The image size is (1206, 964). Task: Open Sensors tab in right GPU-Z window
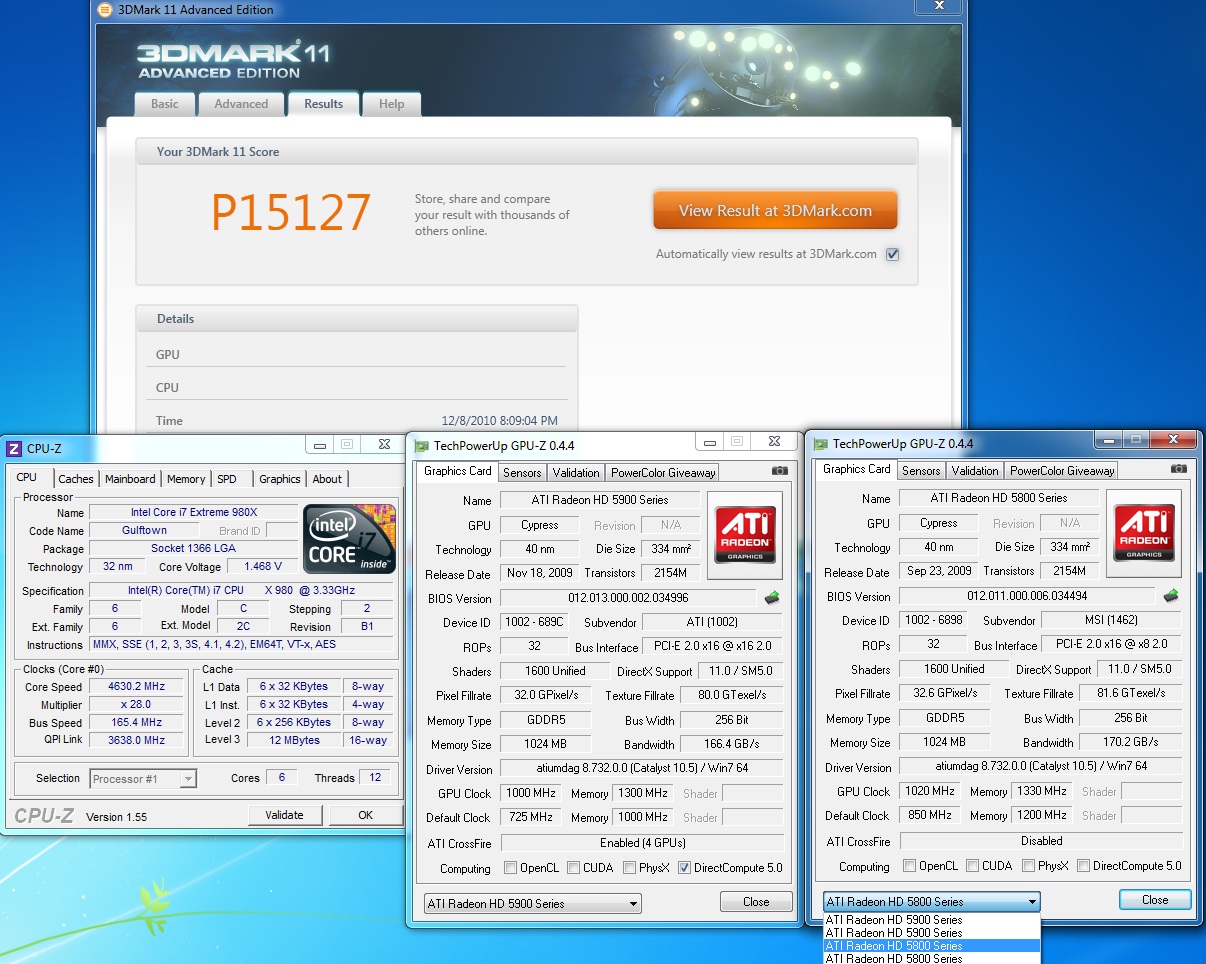coord(921,471)
